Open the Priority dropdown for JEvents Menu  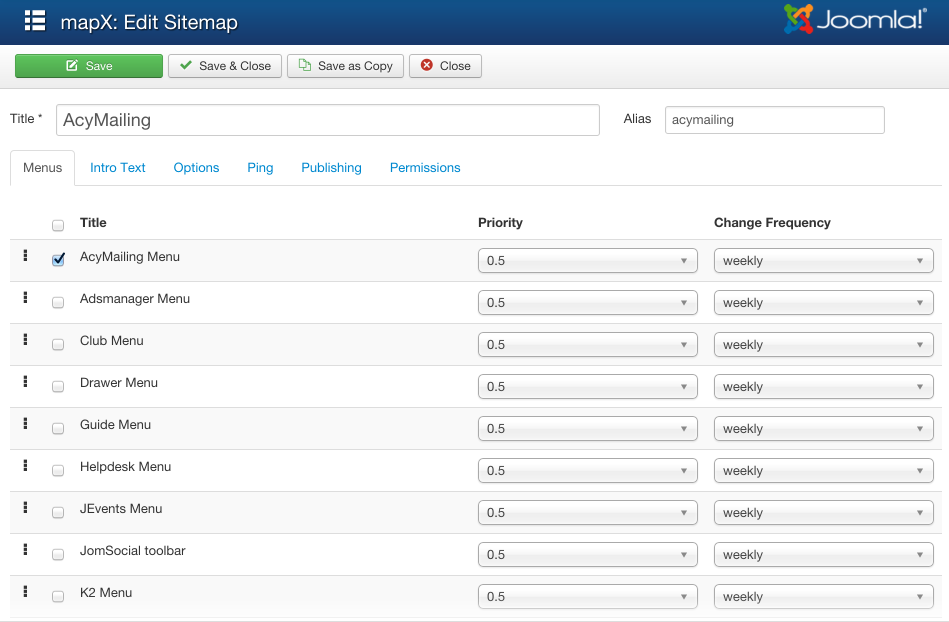(x=588, y=512)
